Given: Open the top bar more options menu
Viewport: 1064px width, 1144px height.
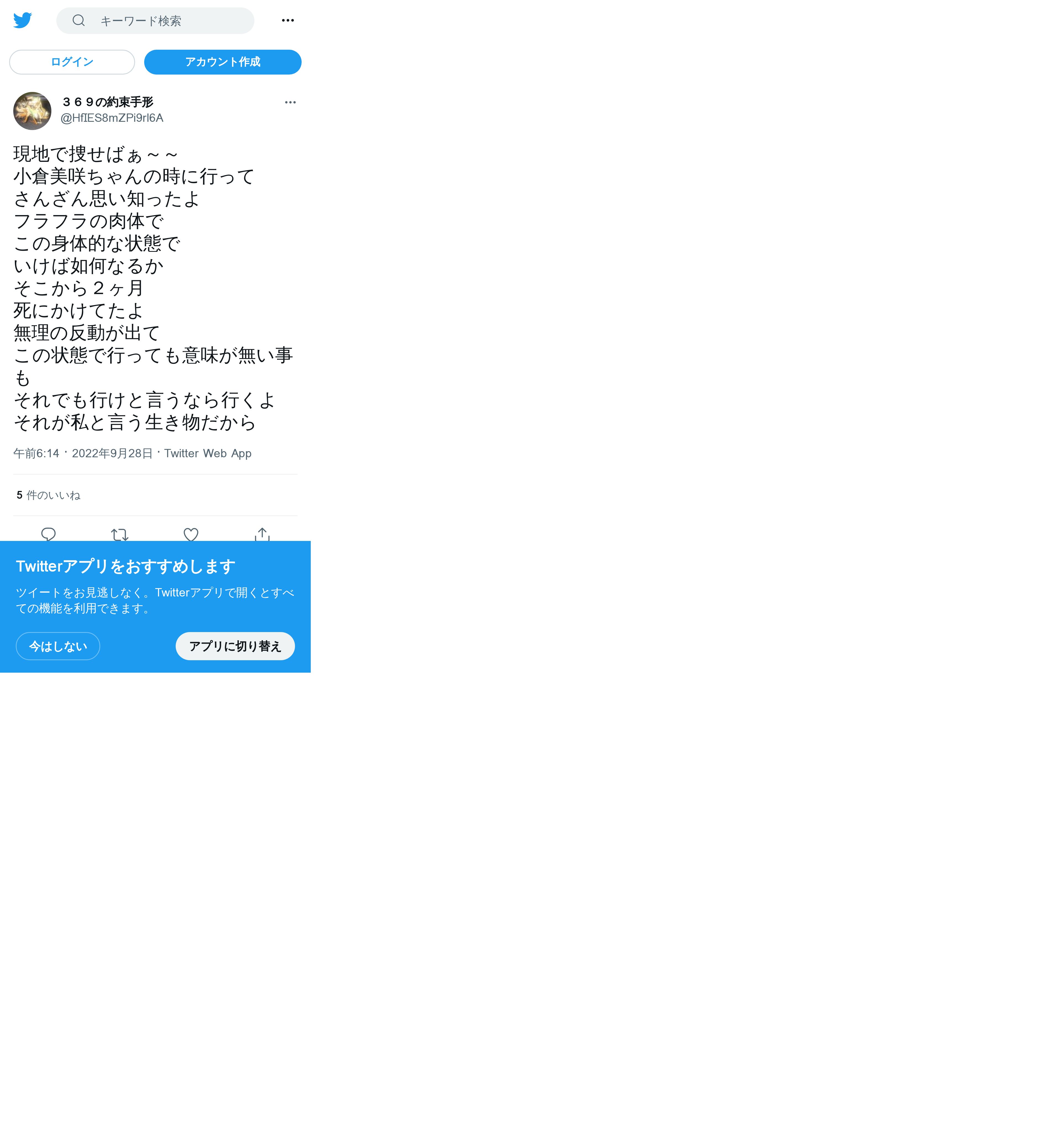Looking at the screenshot, I should point(288,20).
